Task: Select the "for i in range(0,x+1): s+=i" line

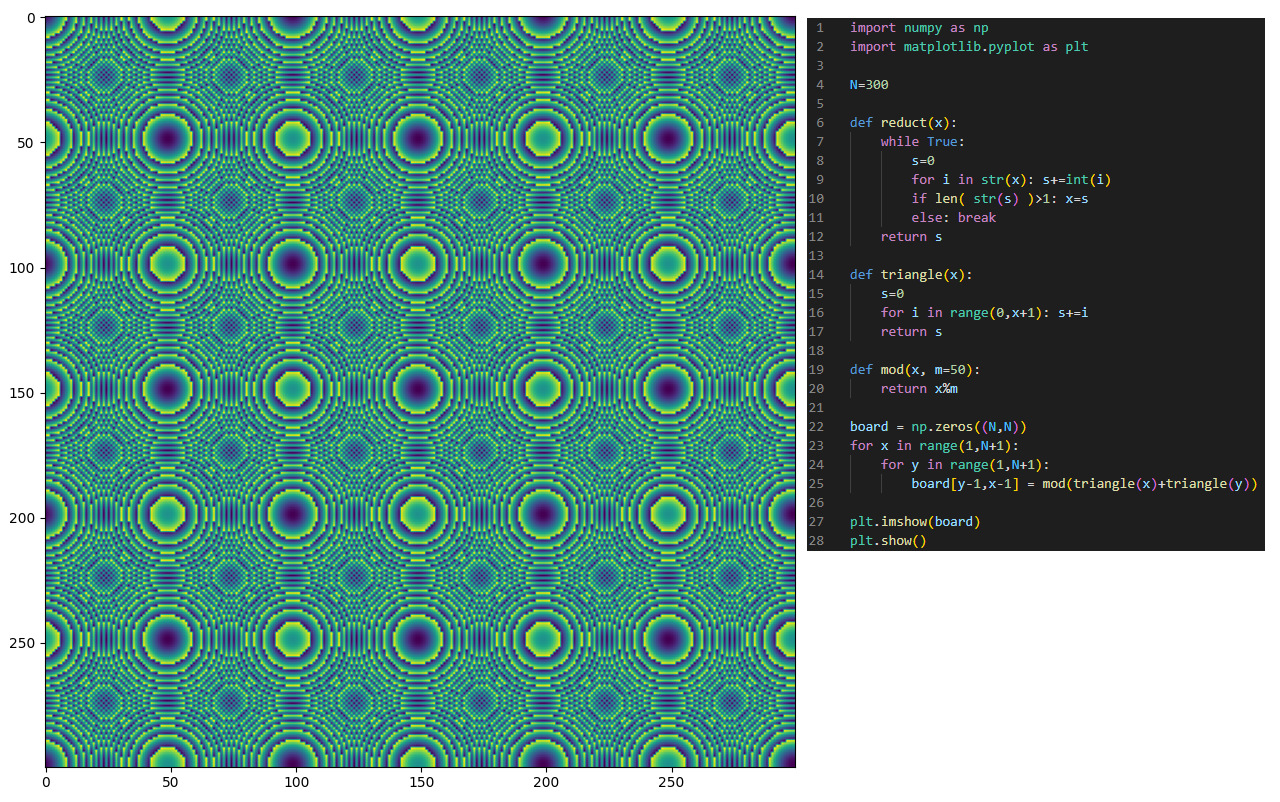Action: [985, 313]
